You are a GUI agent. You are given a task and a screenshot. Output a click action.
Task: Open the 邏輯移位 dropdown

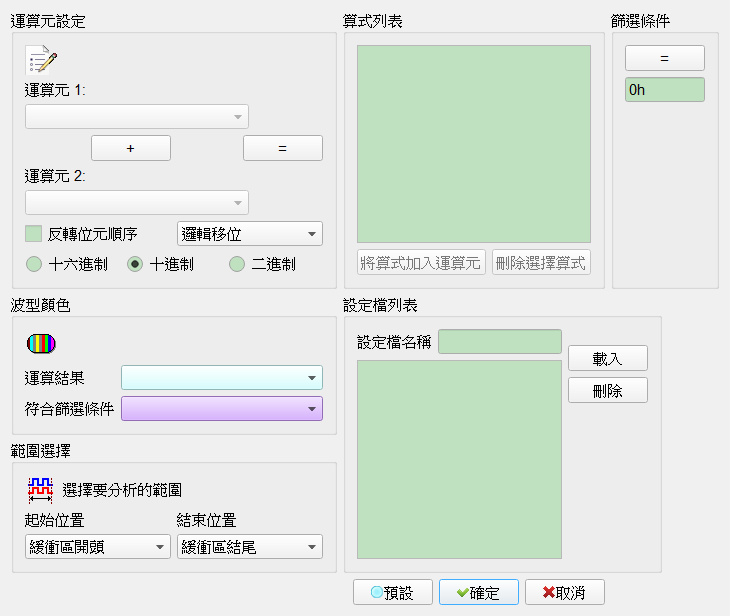[250, 234]
